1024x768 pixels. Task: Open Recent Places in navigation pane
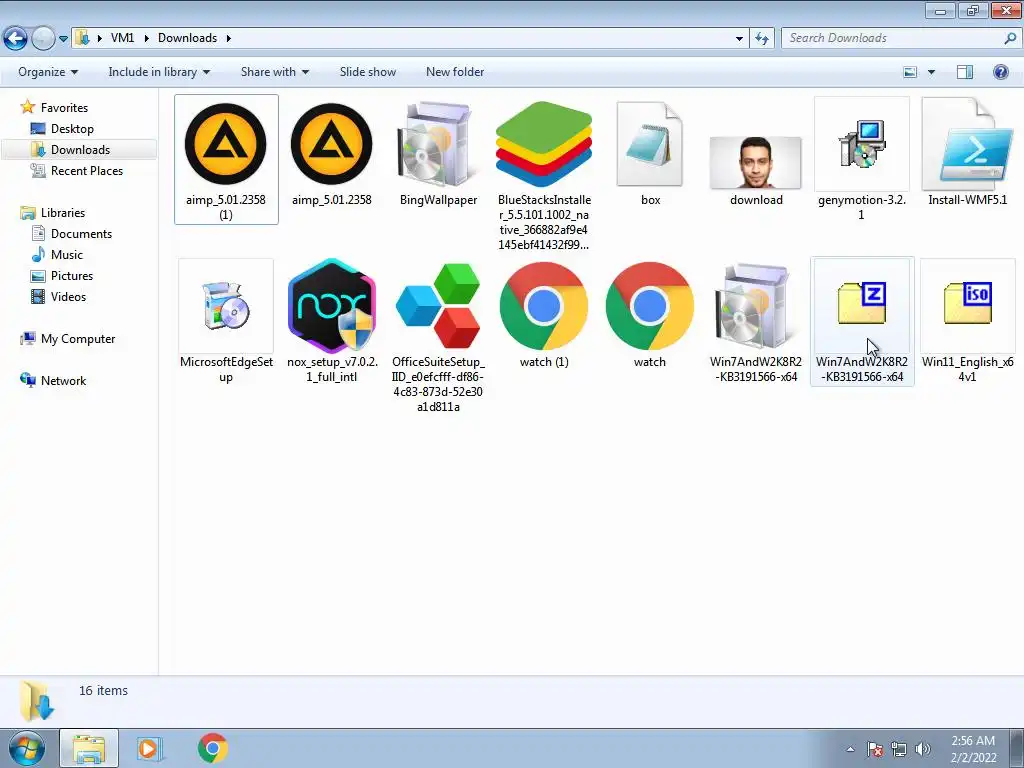pyautogui.click(x=87, y=170)
